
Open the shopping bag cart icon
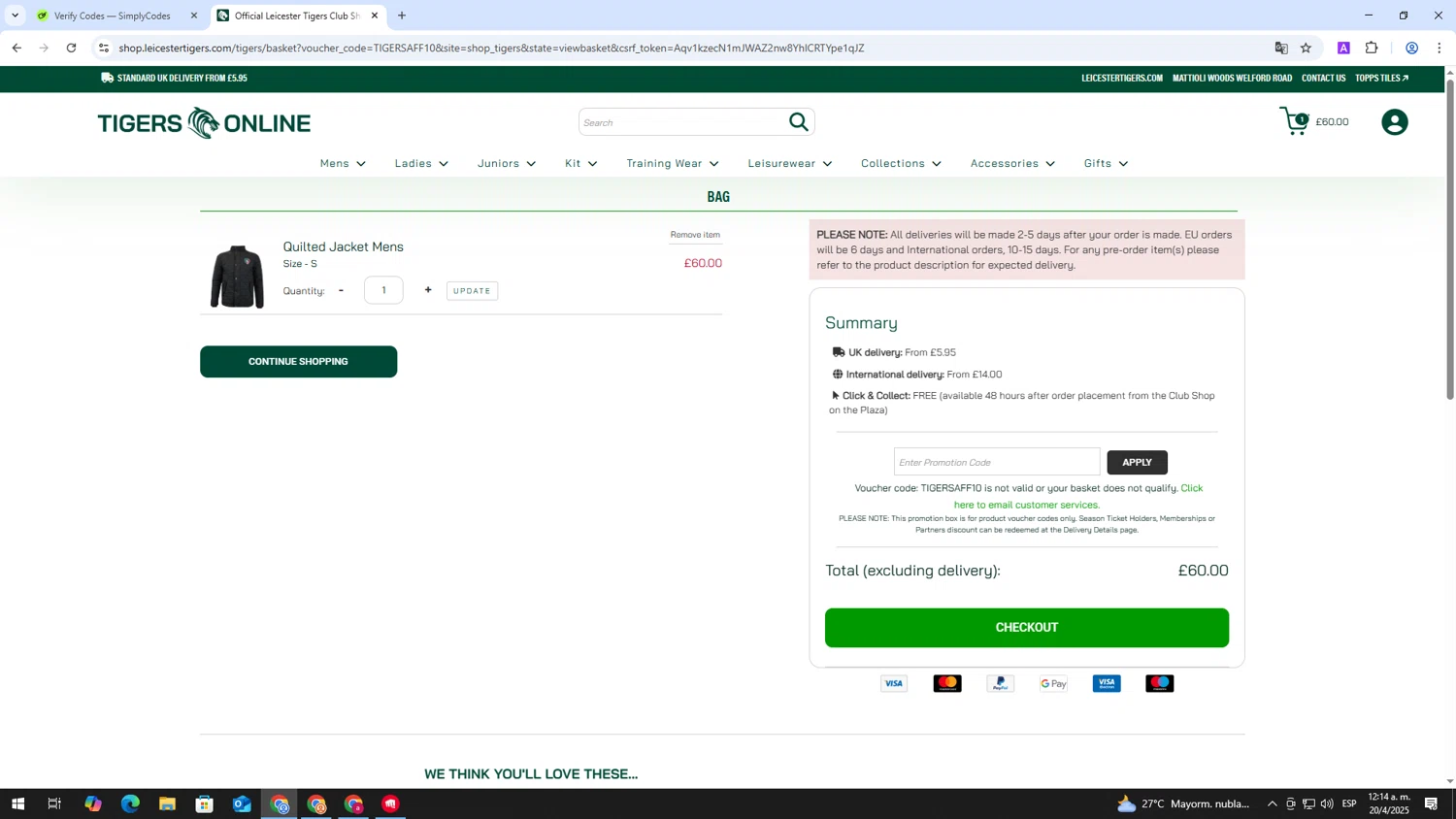tap(1295, 121)
